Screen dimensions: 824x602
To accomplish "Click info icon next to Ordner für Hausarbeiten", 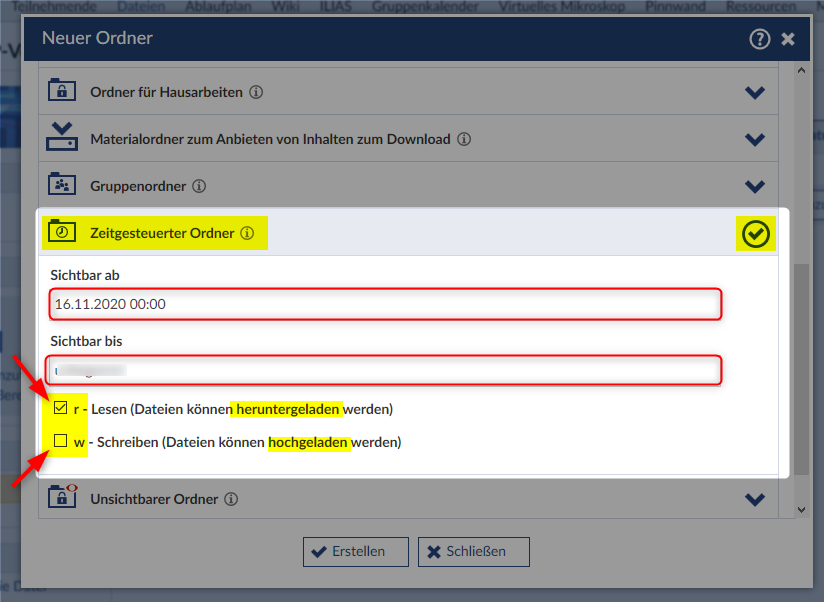I will [256, 92].
